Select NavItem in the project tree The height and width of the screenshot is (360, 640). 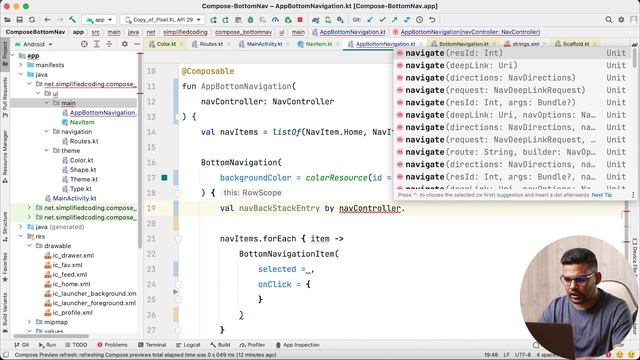click(x=78, y=122)
